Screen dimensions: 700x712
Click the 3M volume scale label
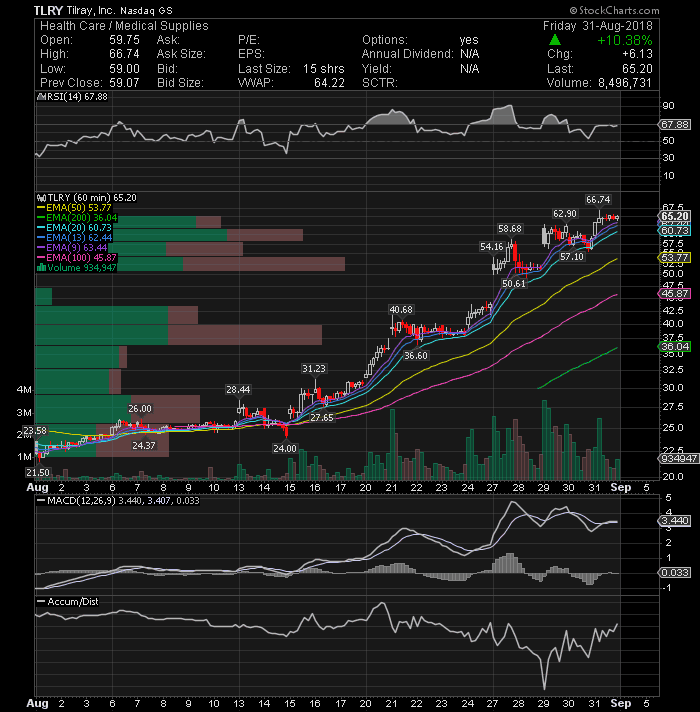pos(24,413)
